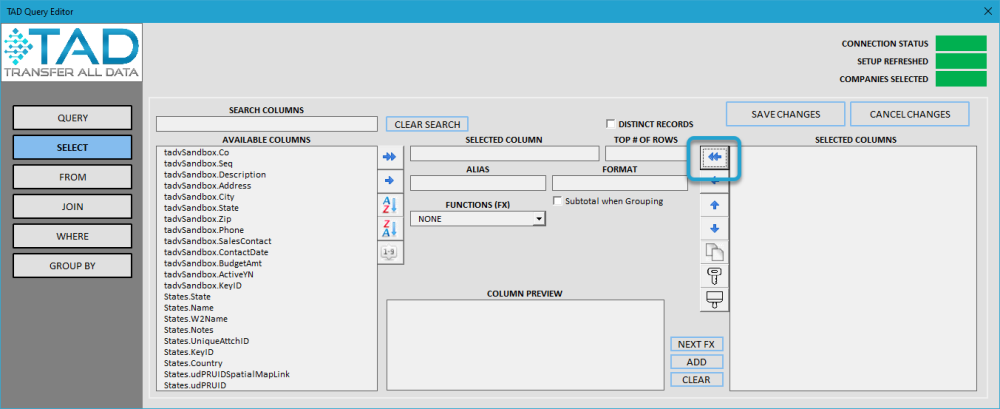Click the 1-9 numeric order icon
Screen dimensions: 1000x409
coord(389,253)
